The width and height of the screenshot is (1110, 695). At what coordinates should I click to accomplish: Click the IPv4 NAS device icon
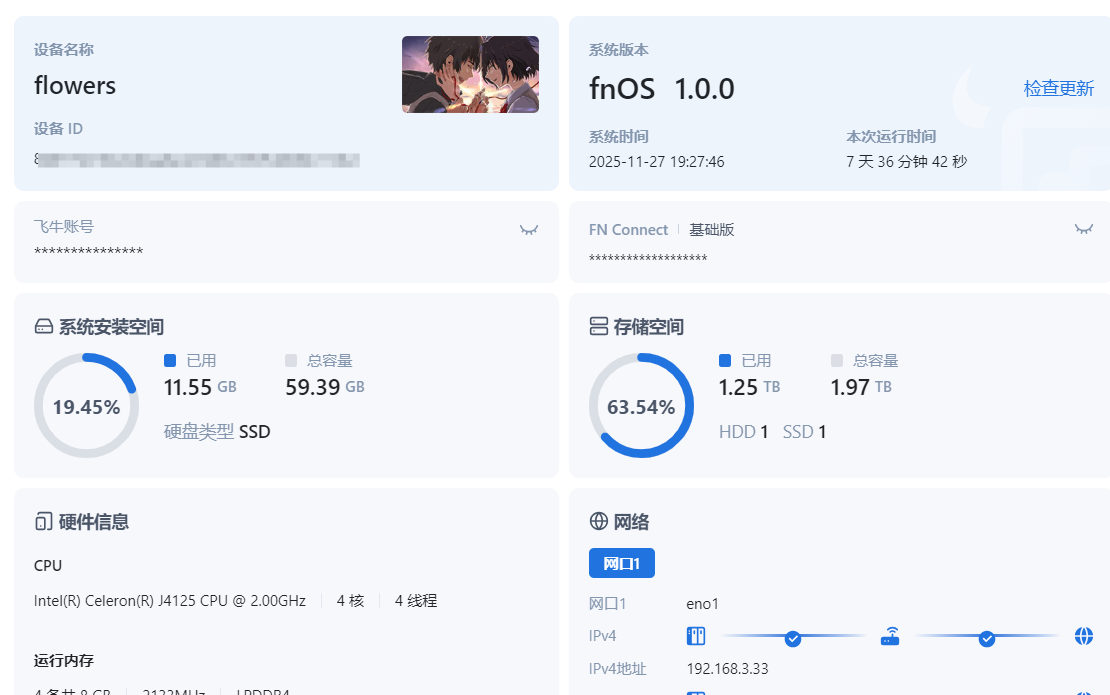coord(696,636)
